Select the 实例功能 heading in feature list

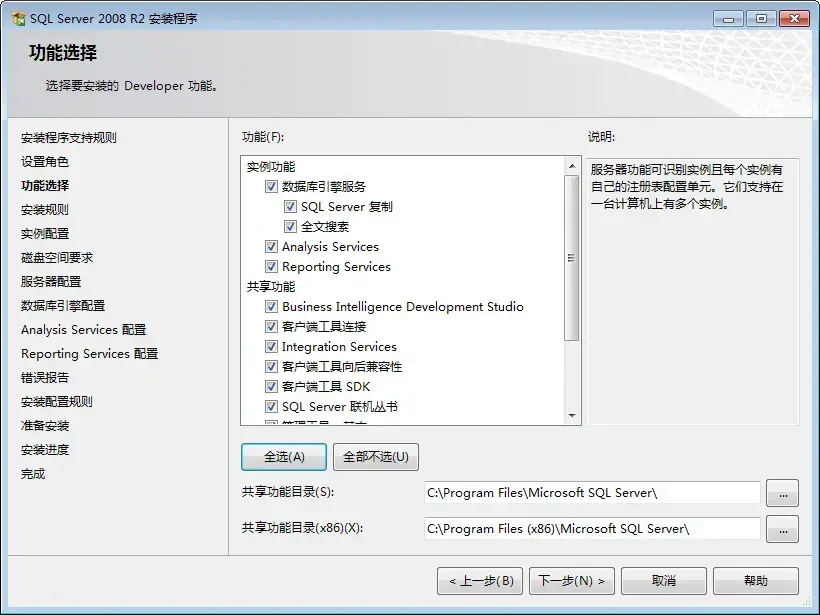271,167
